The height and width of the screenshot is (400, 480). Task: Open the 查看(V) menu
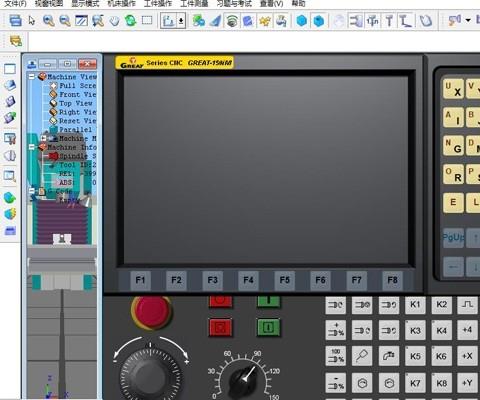pyautogui.click(x=272, y=4)
